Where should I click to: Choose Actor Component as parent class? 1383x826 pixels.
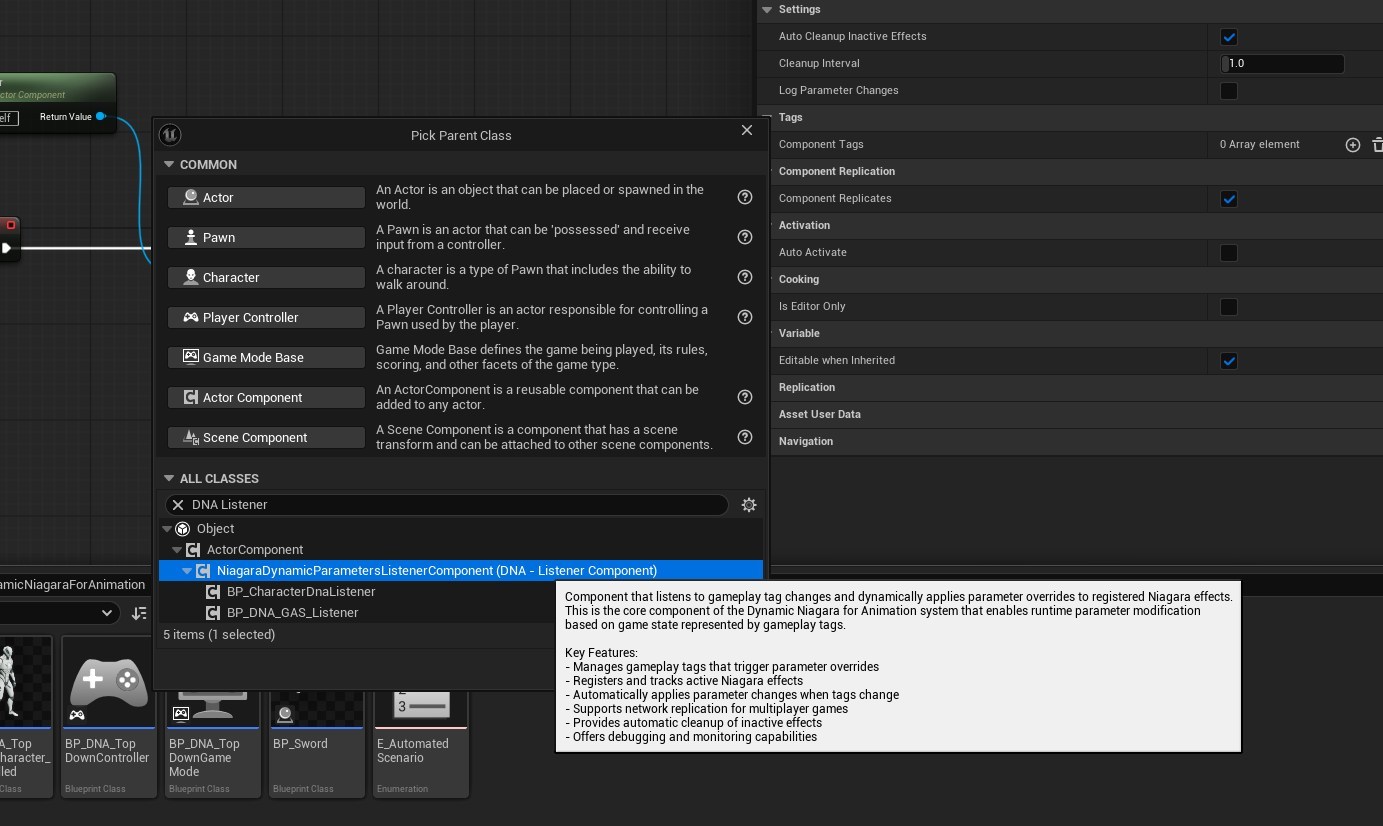(x=266, y=397)
